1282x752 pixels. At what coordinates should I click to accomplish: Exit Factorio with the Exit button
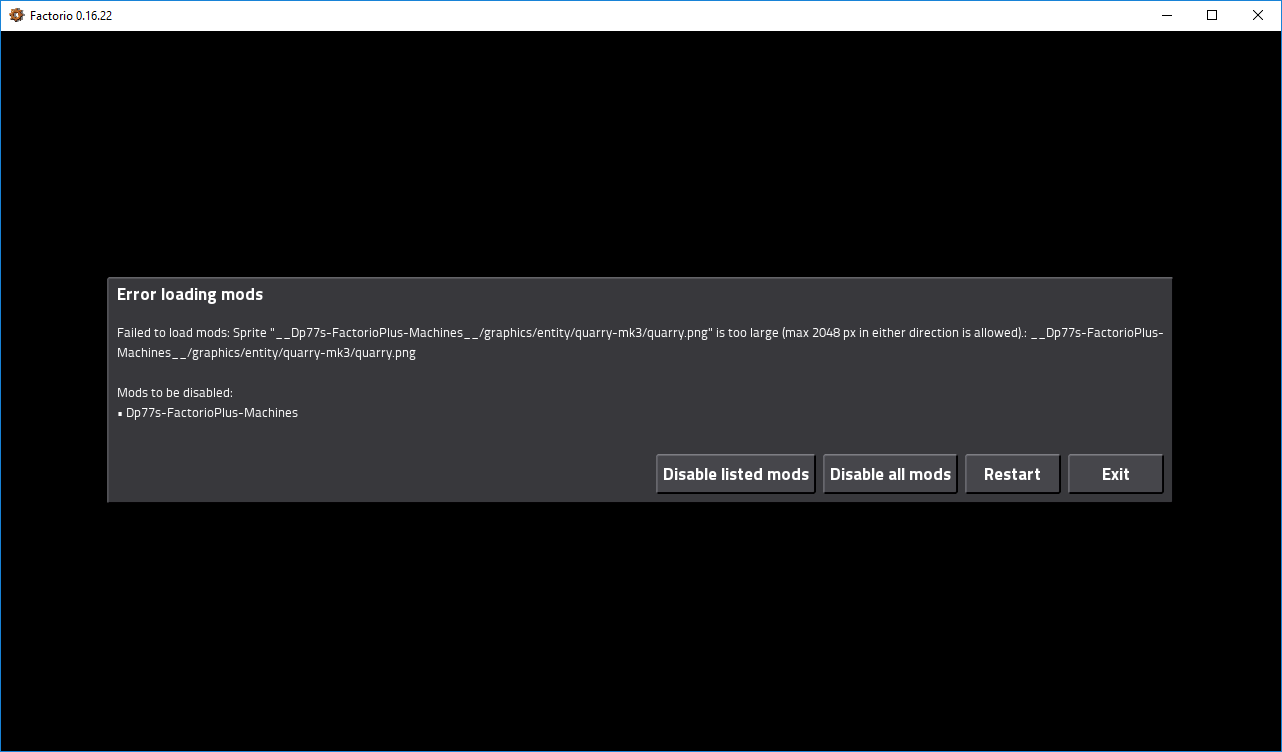coord(1115,474)
